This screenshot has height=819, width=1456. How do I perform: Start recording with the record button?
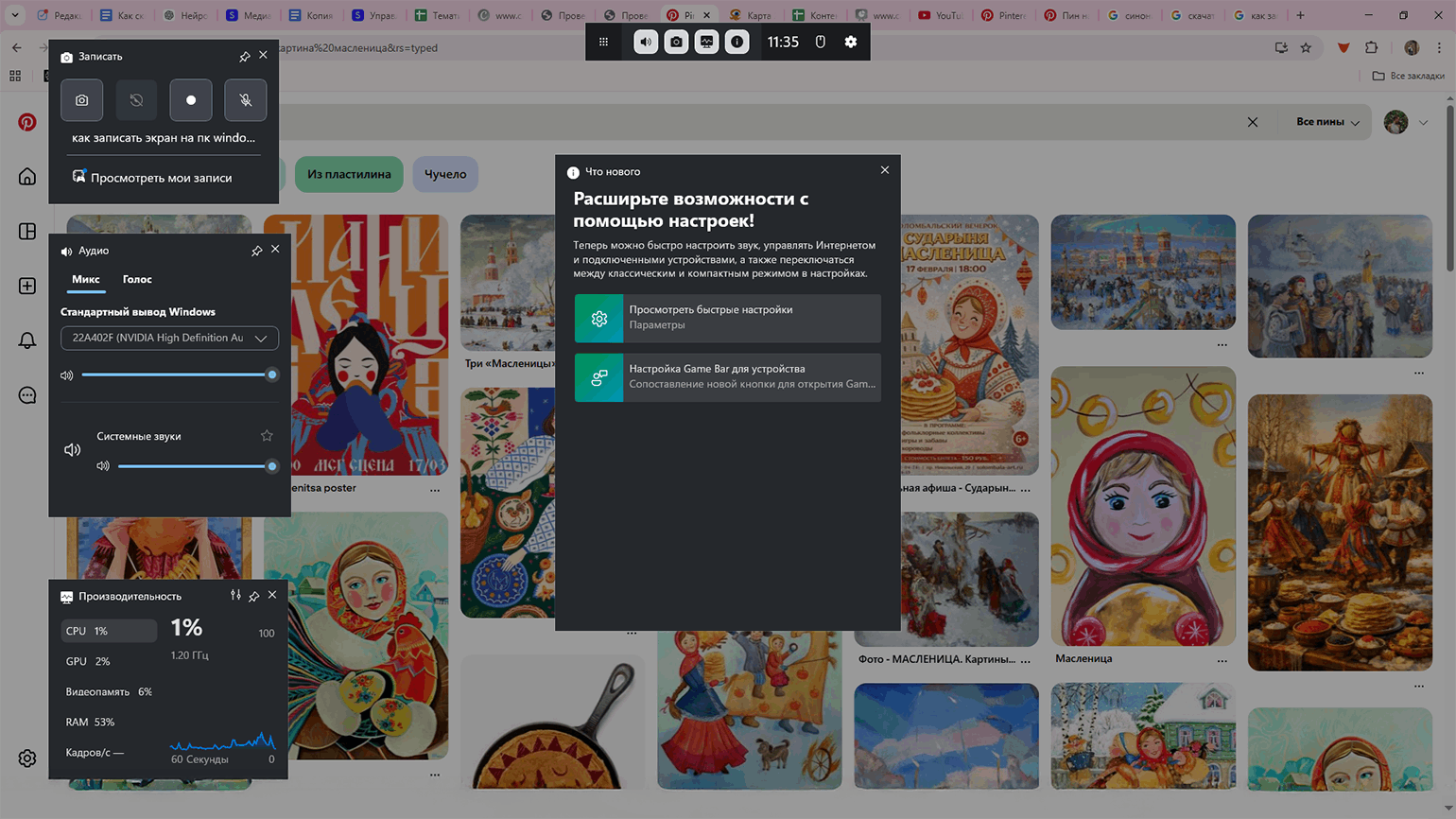[191, 100]
